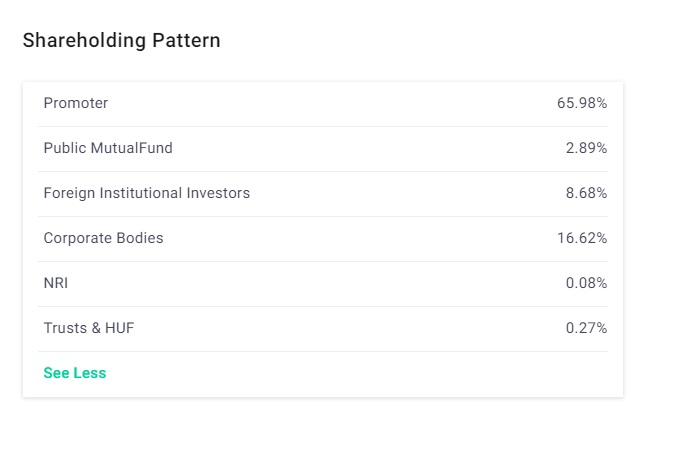Click the Public MutualFund label
The height and width of the screenshot is (456, 676).
108,148
